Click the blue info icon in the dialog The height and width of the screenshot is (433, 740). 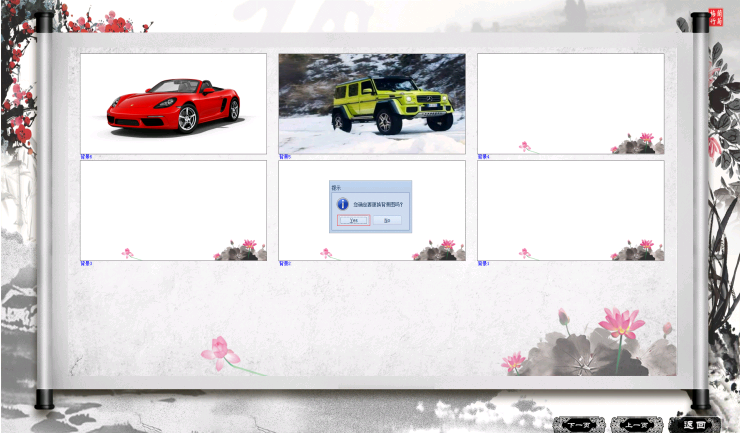(342, 203)
